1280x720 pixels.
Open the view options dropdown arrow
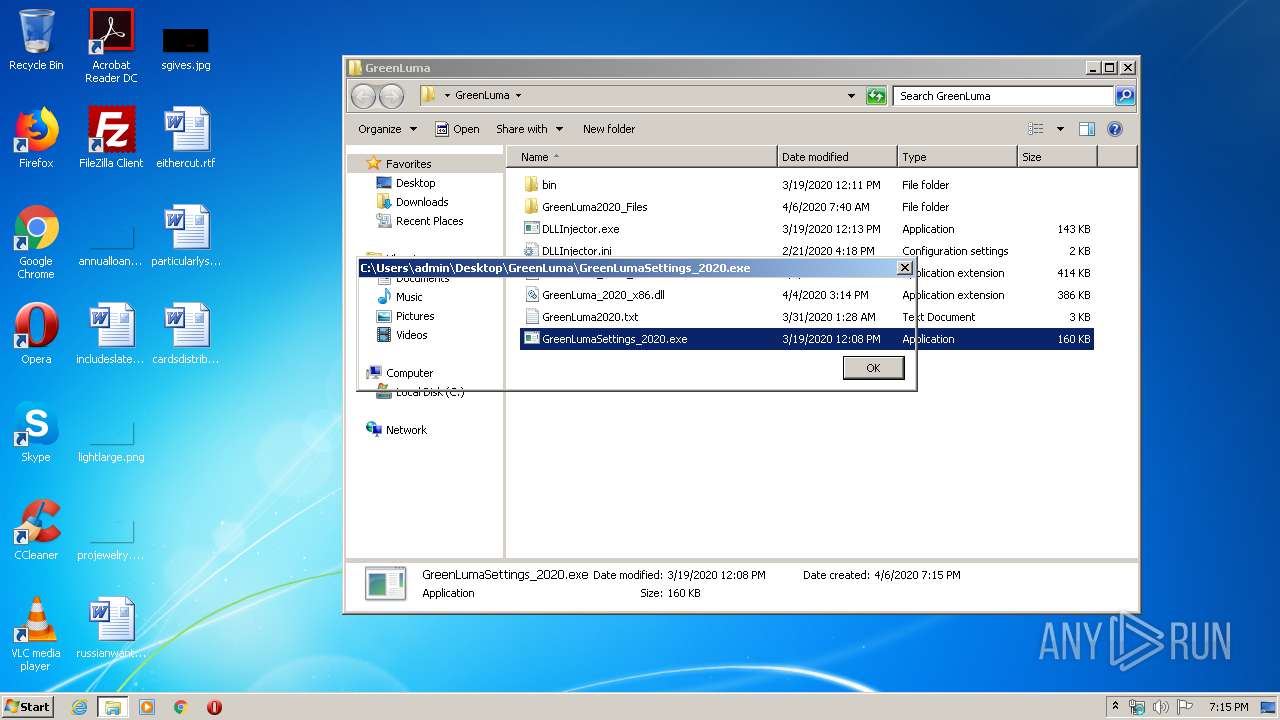coord(1060,129)
